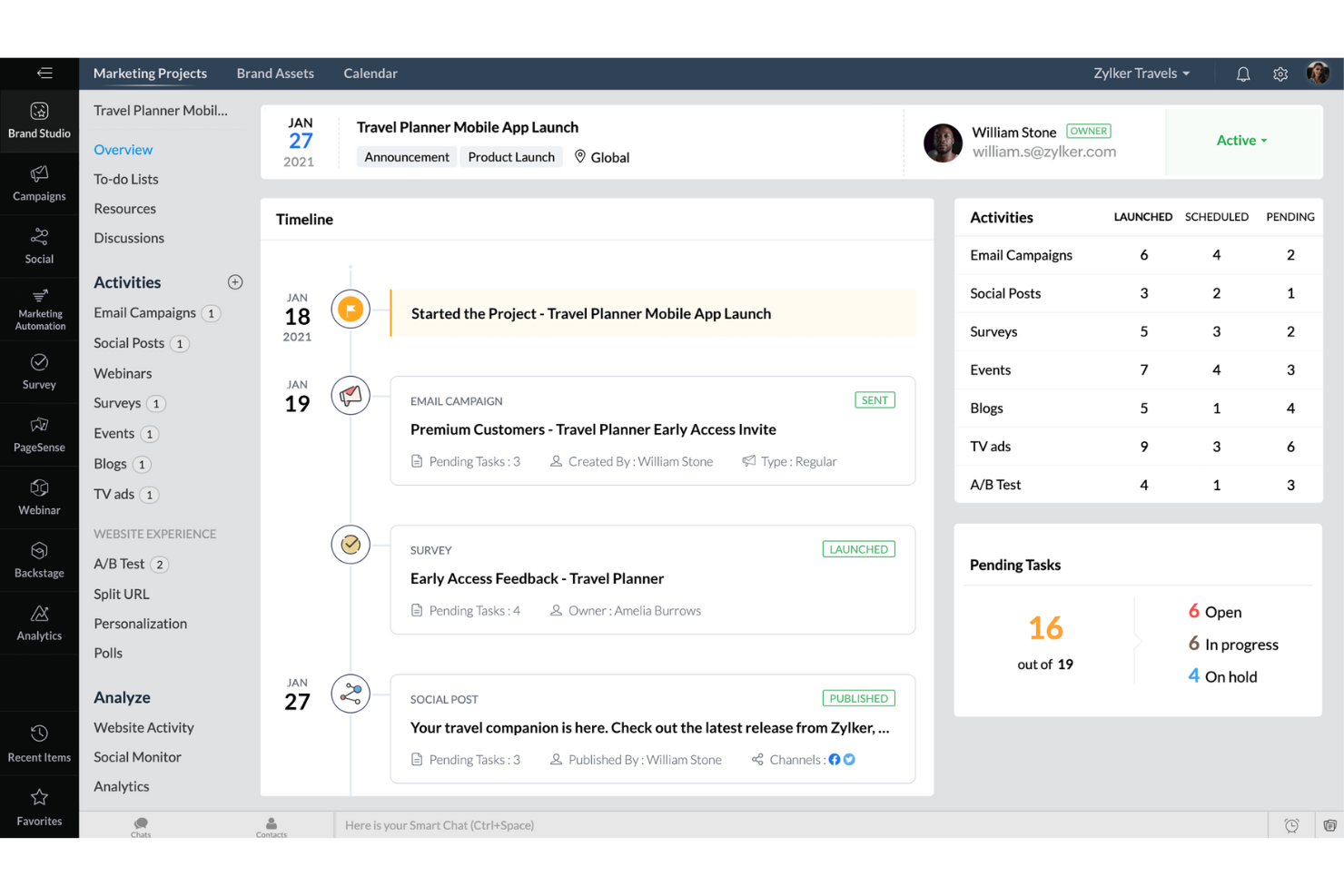Click the survey checkmark timeline icon
1344x896 pixels.
[x=351, y=545]
